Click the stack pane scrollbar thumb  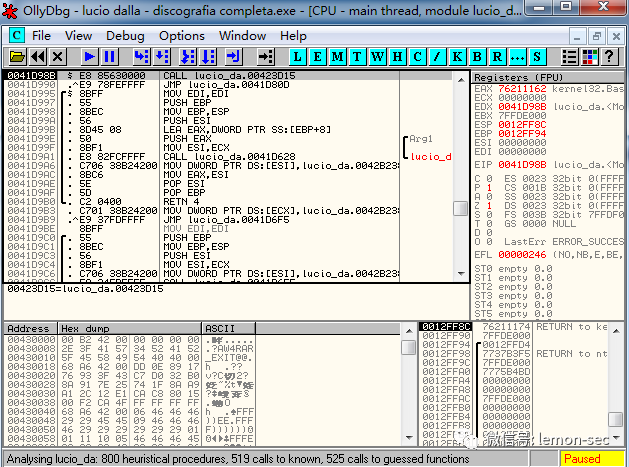(x=616, y=420)
